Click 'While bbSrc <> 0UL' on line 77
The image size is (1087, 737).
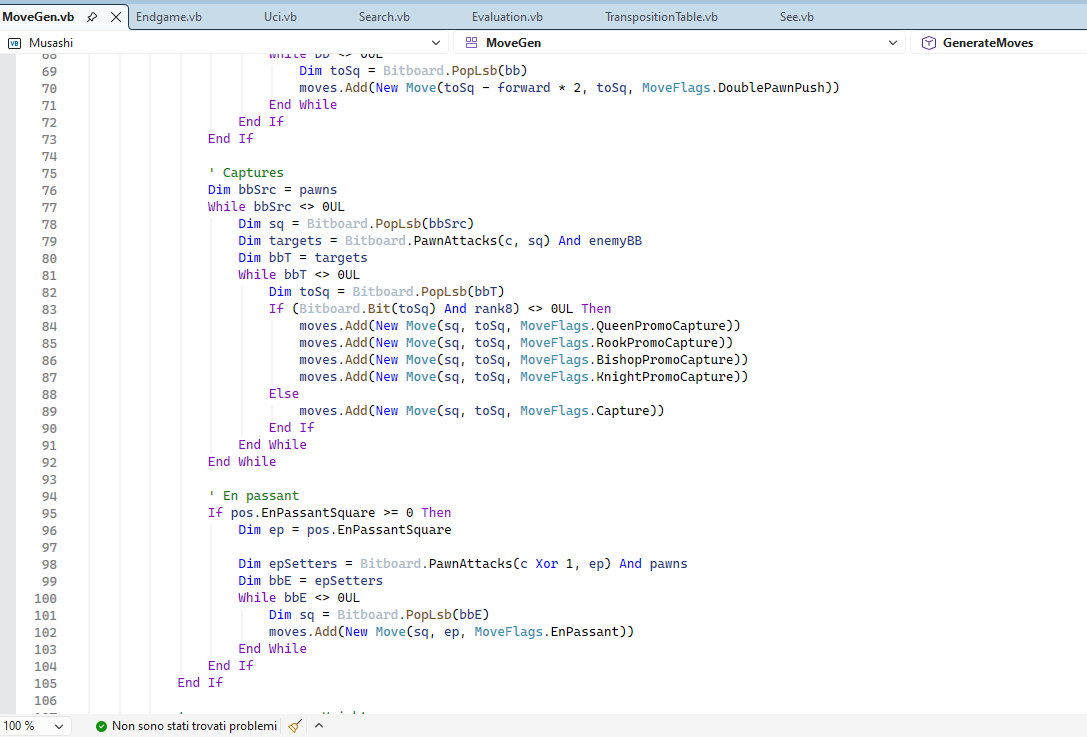point(276,207)
